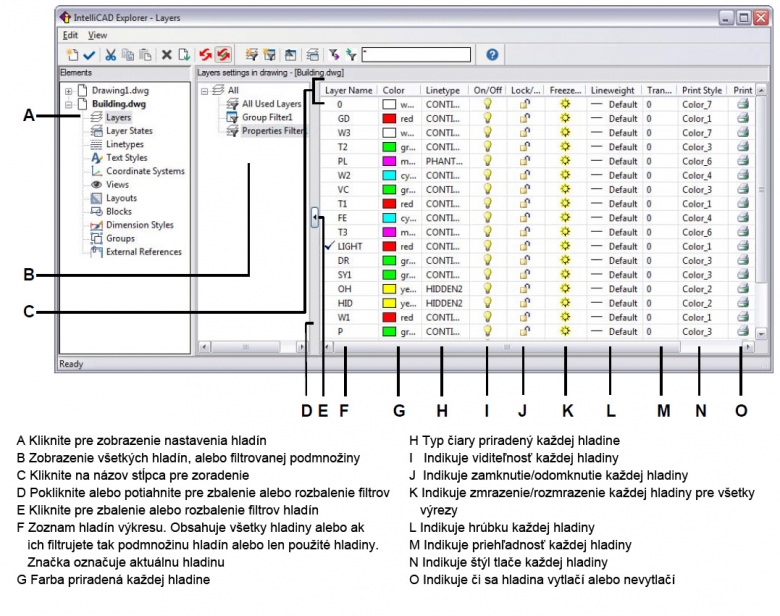Select the Text Styles item in Elements
780x616 pixels.
126,158
